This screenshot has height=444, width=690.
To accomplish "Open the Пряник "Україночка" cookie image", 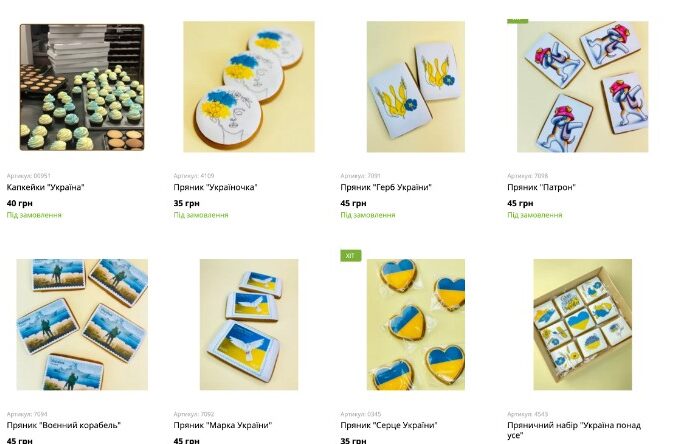I will pyautogui.click(x=249, y=87).
